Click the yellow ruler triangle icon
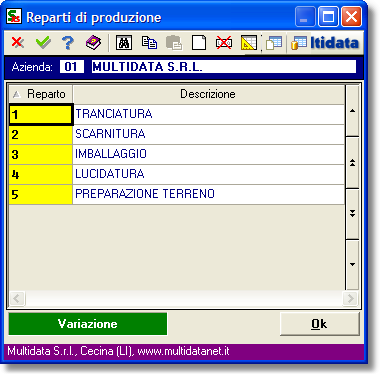The height and width of the screenshot is (376, 380). [x=249, y=43]
